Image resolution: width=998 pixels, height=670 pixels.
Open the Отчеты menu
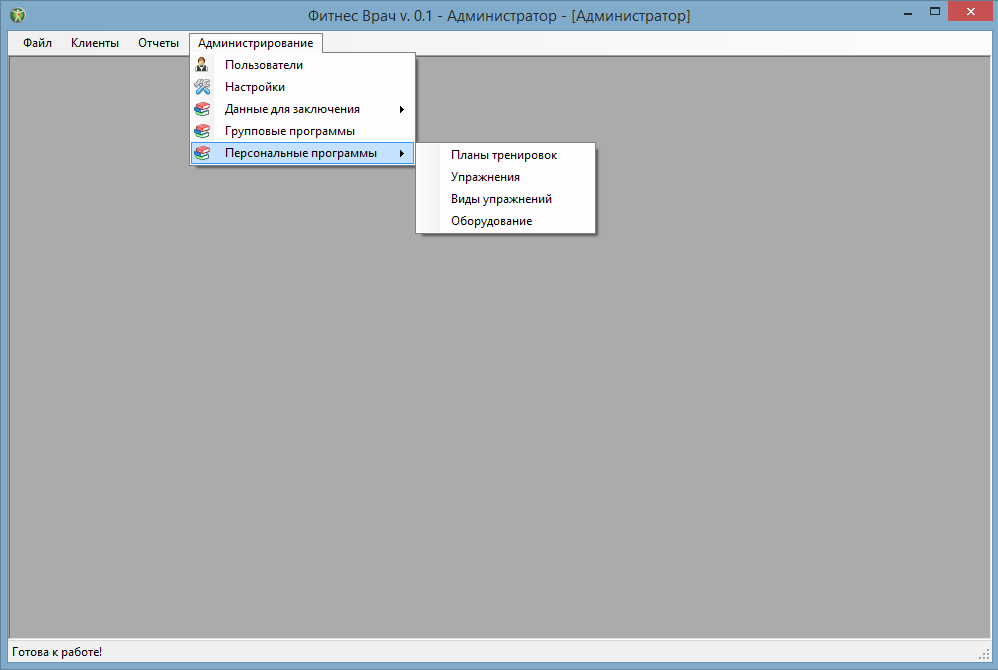click(x=158, y=43)
